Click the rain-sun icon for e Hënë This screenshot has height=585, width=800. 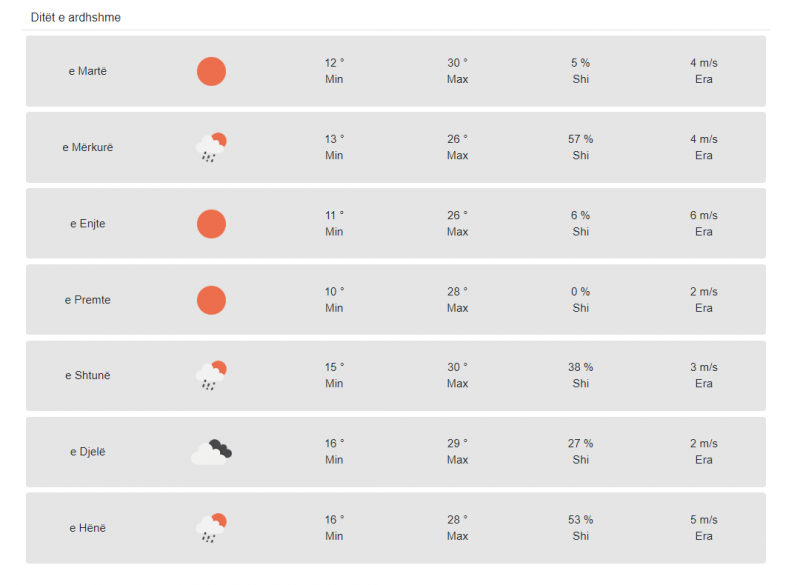[211, 528]
